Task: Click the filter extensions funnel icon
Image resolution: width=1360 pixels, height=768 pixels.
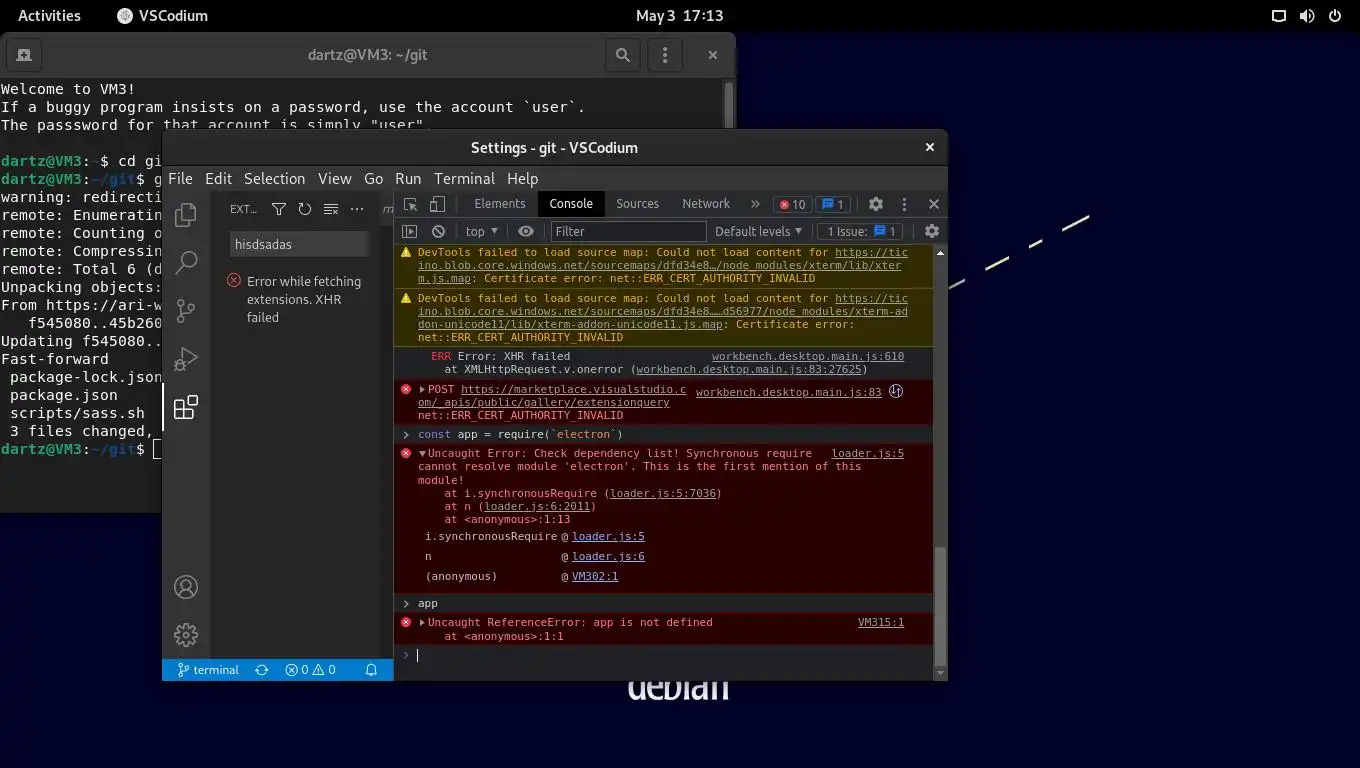Action: click(x=279, y=209)
